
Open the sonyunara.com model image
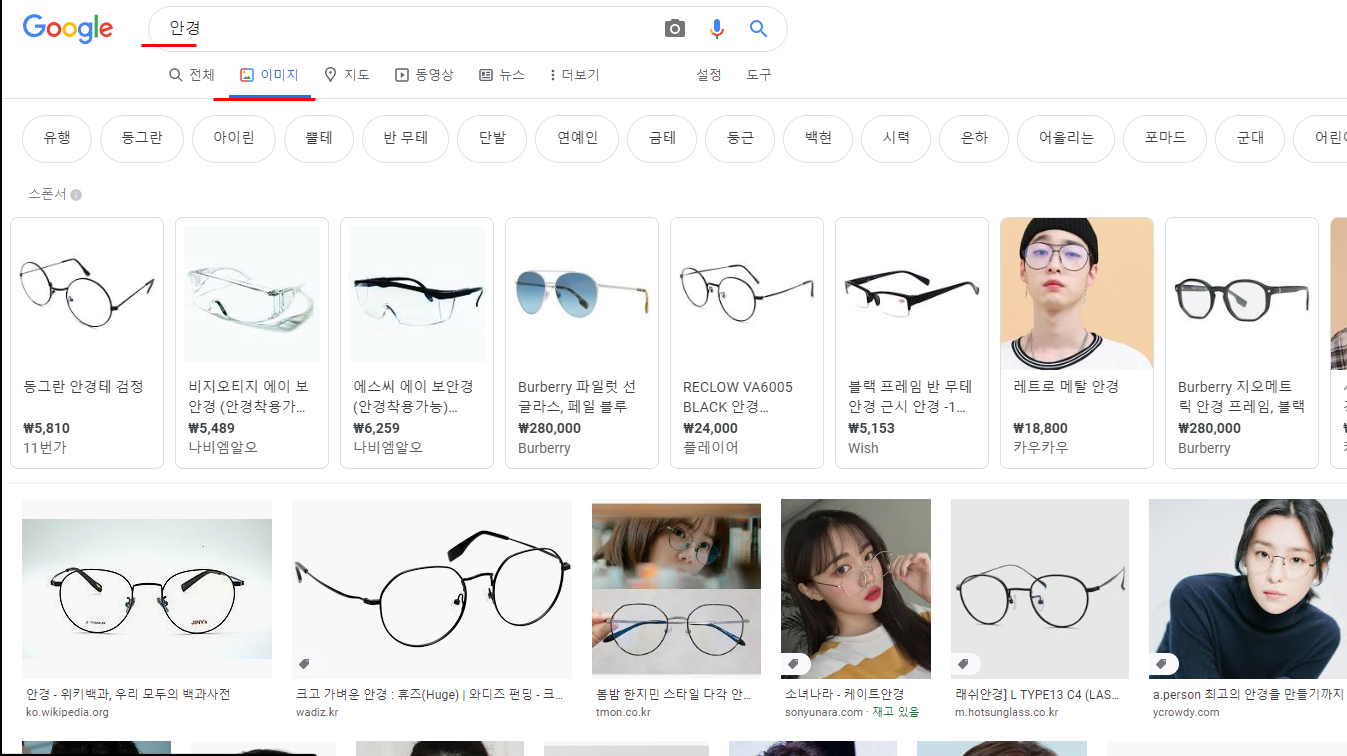[856, 589]
